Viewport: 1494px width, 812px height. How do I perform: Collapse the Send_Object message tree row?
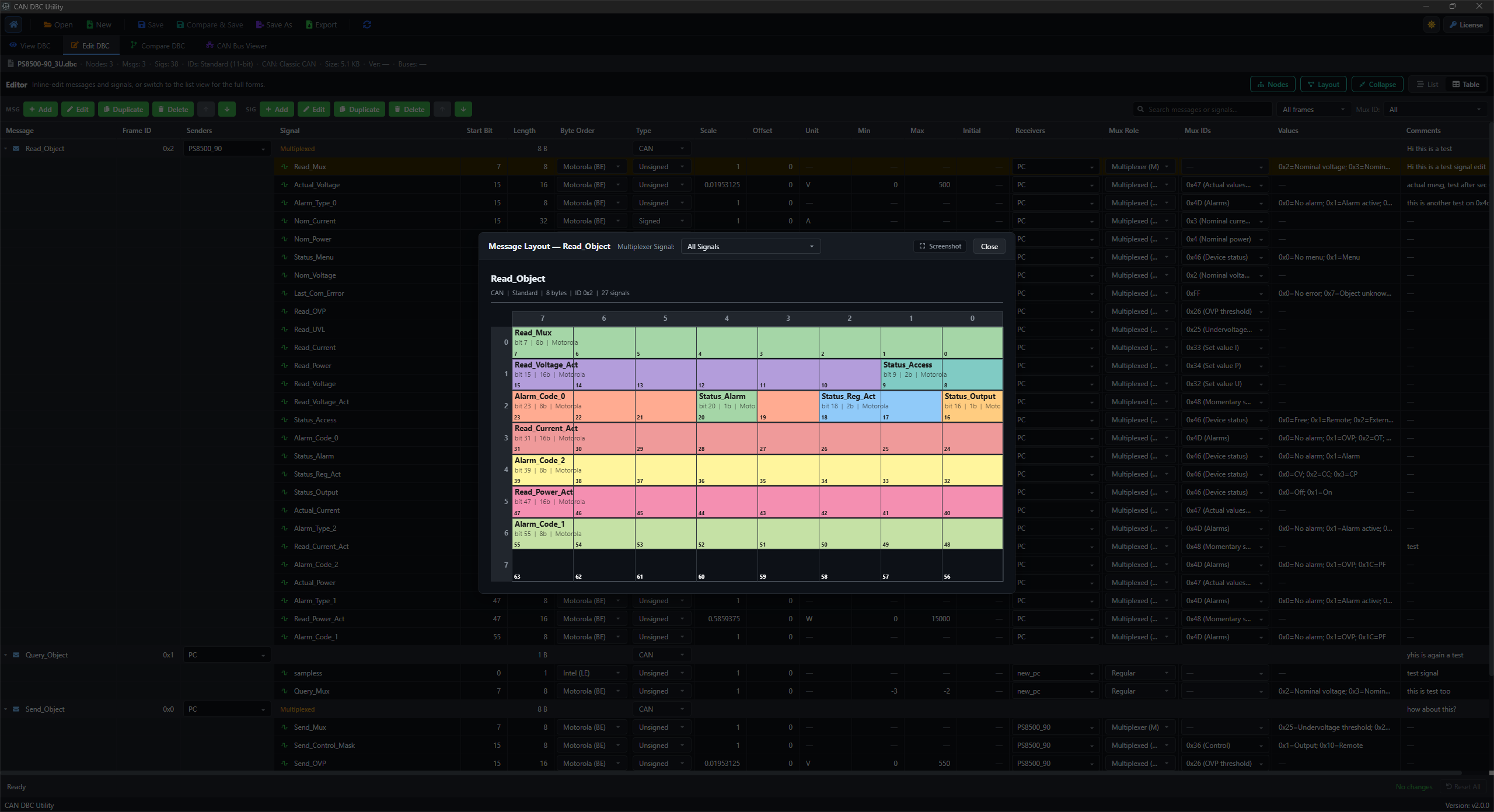click(x=6, y=709)
